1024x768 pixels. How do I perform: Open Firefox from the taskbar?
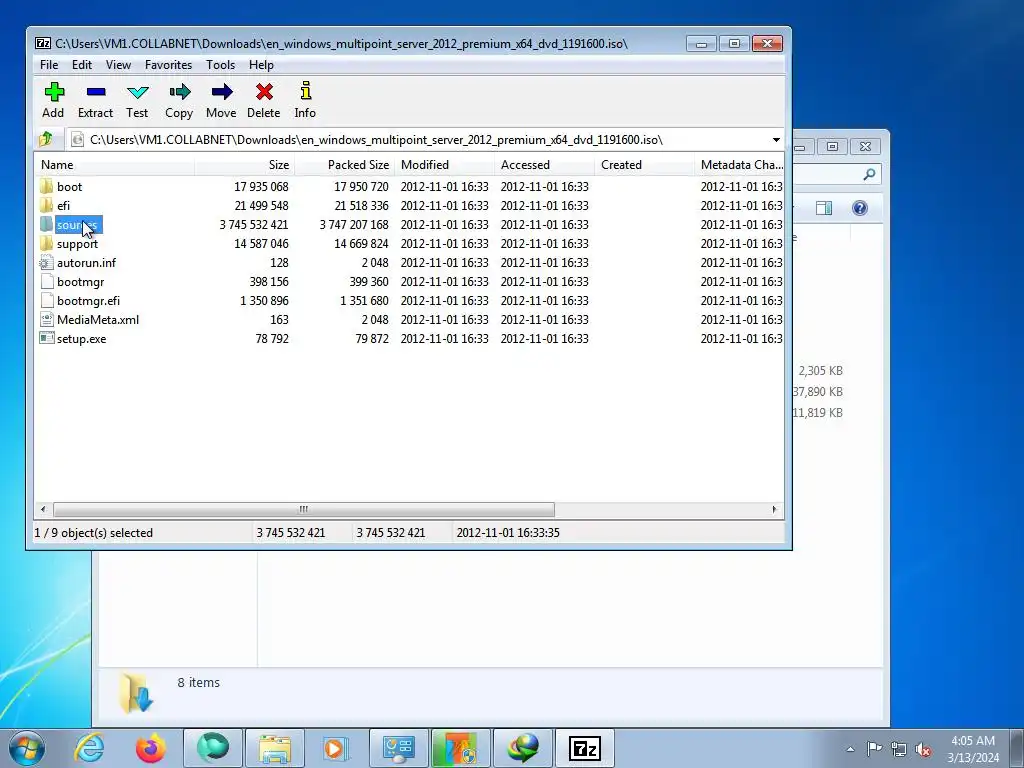[x=151, y=748]
